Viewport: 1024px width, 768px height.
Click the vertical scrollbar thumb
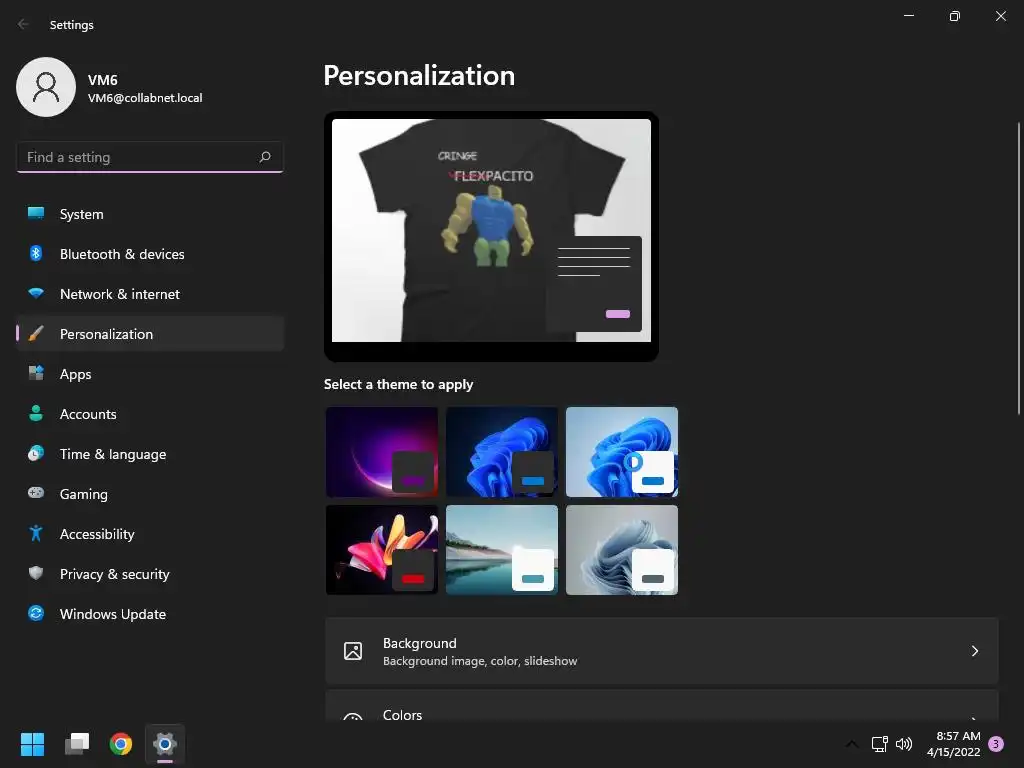(x=1019, y=268)
